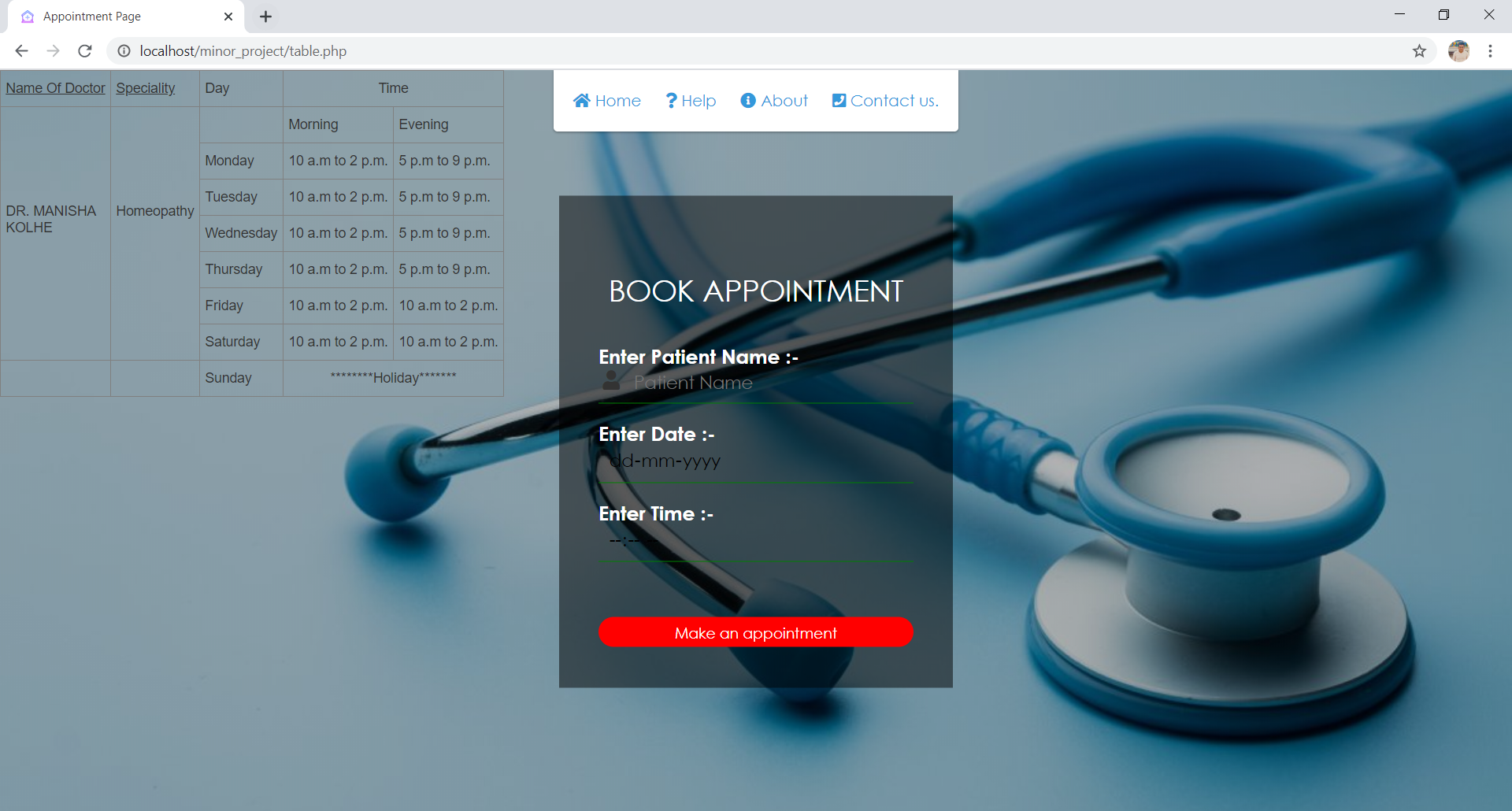Select DR. MANISHA KOLHE cell
Viewport: 1512px width, 811px height.
point(55,233)
